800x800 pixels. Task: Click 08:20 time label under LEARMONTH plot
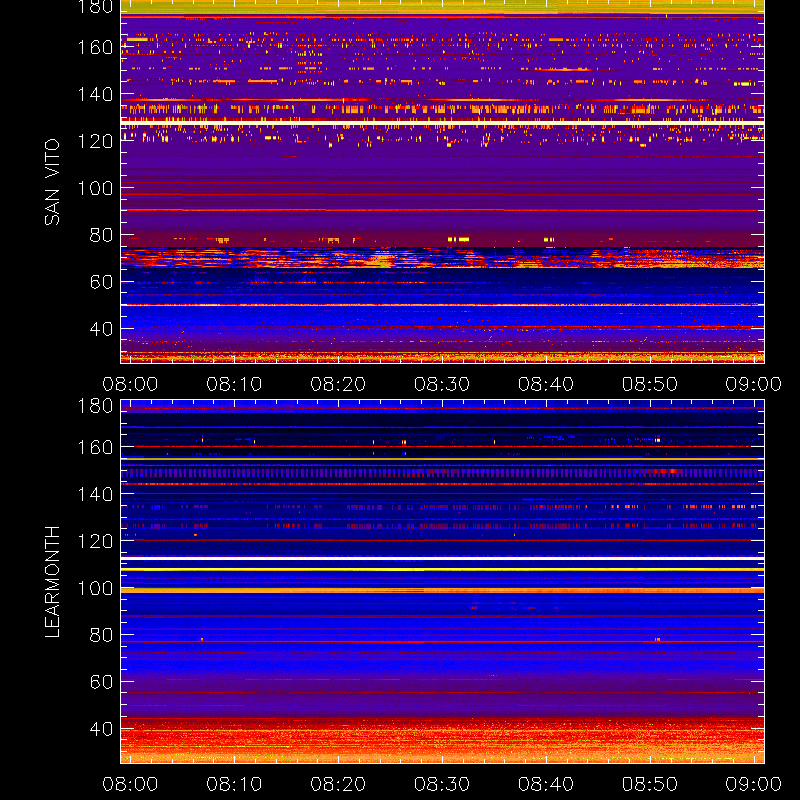[338, 784]
